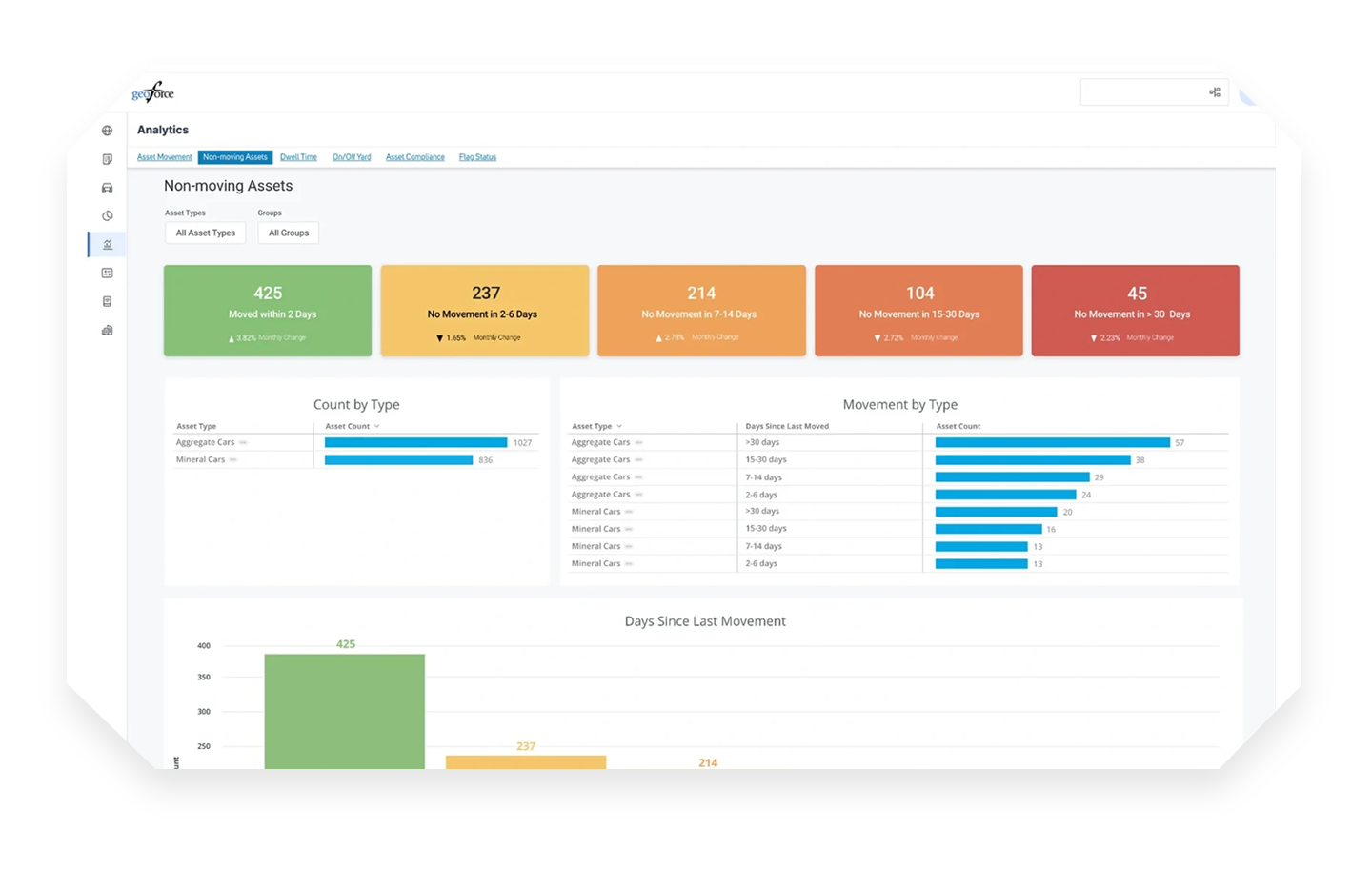Open the dashboard grid sidebar icon
The width and height of the screenshot is (1372, 892).
[x=108, y=274]
